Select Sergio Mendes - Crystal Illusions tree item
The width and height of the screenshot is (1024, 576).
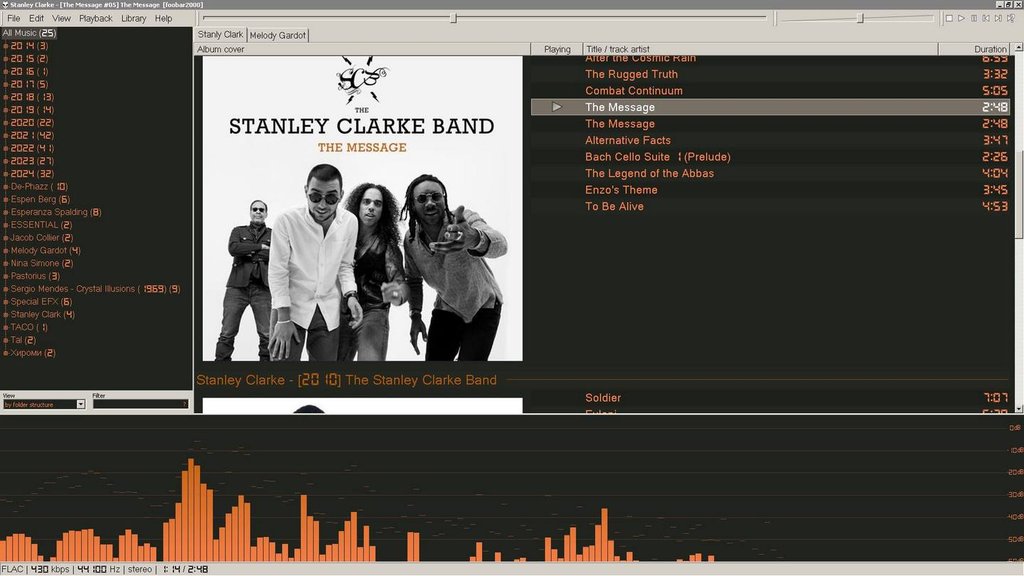coord(95,289)
